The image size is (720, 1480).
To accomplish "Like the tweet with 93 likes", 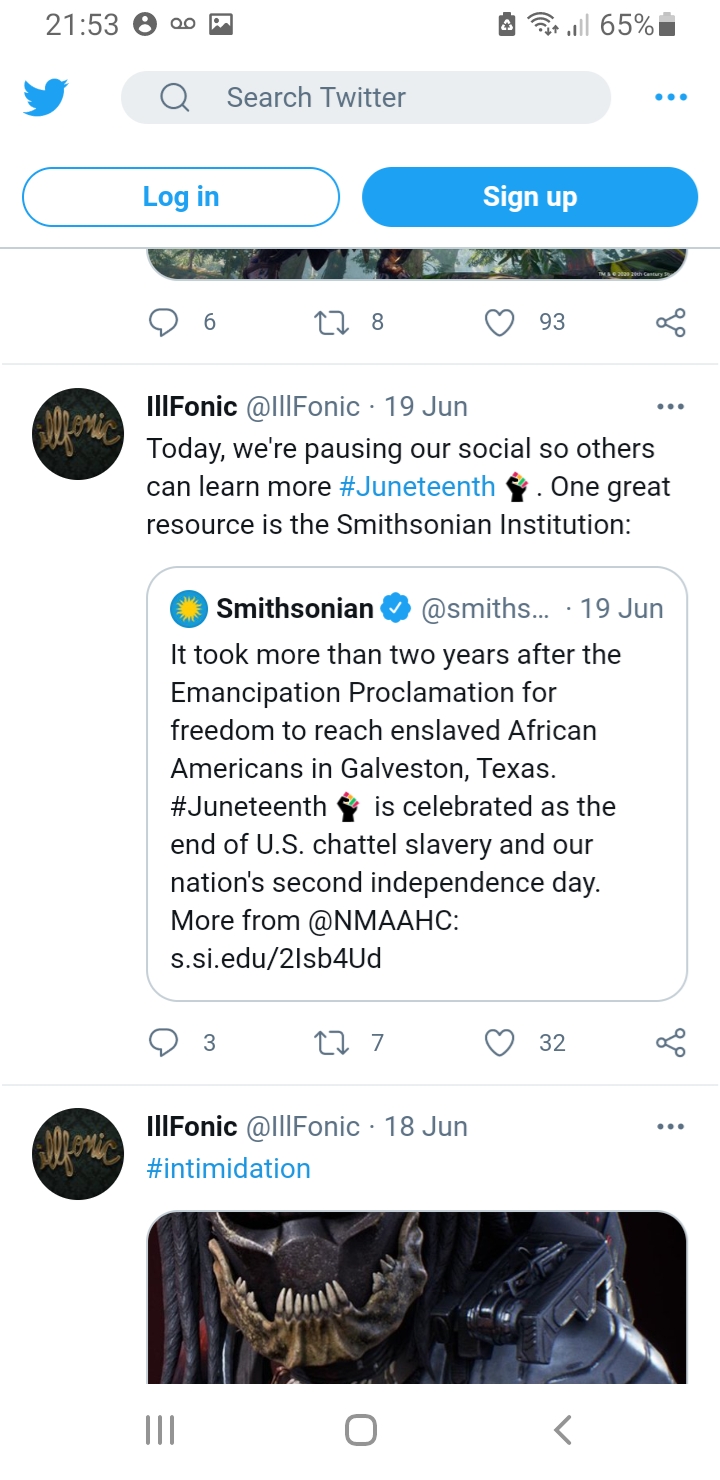I will click(x=498, y=322).
